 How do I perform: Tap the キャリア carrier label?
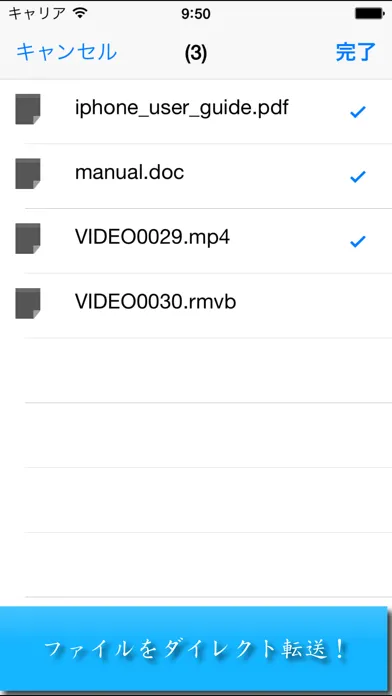click(37, 13)
